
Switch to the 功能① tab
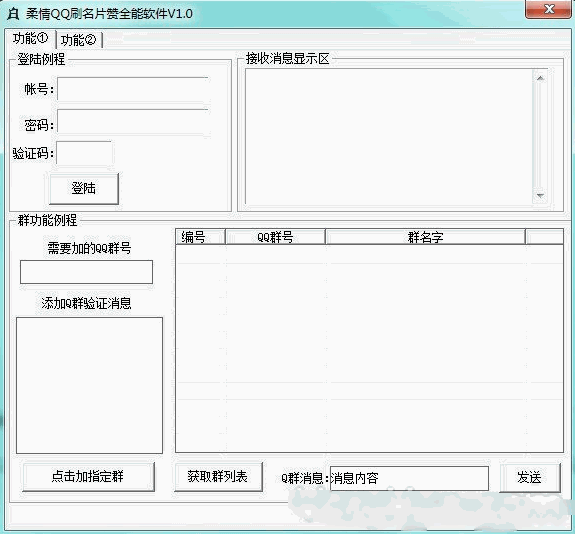[30, 39]
